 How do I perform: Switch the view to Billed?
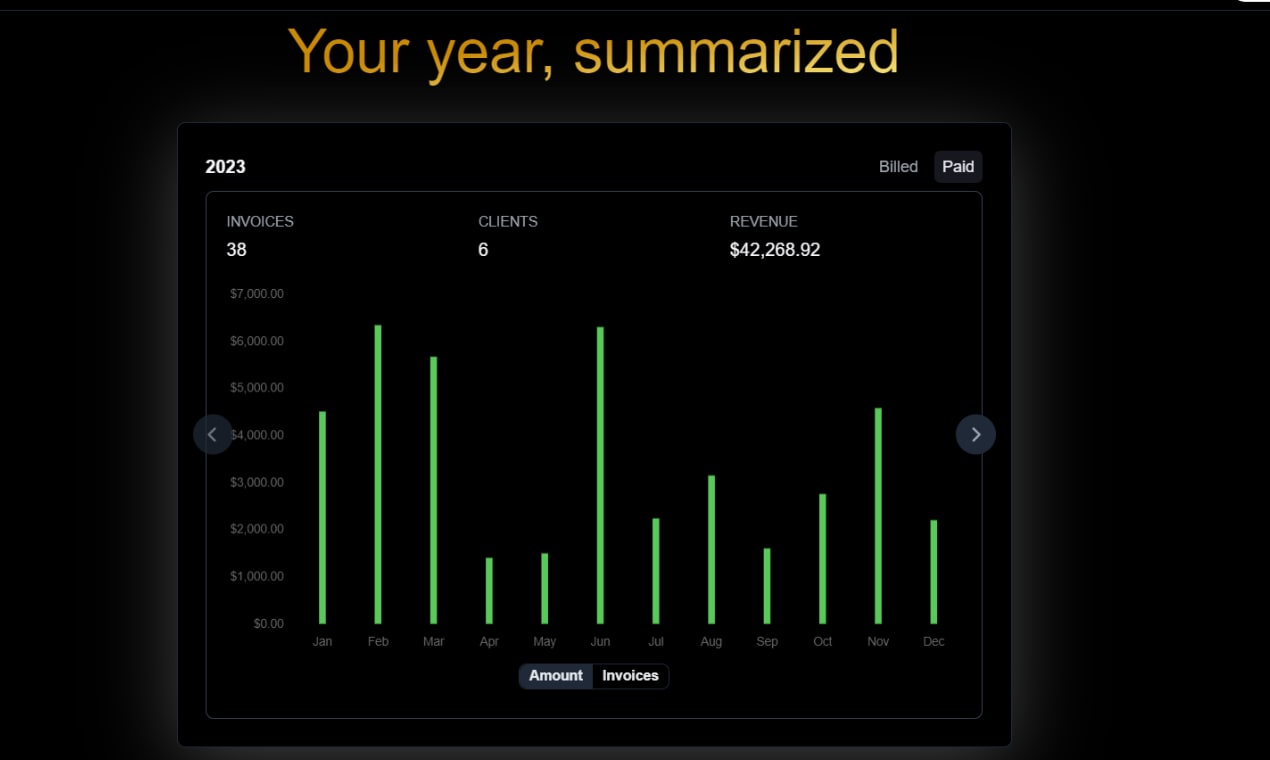pos(898,167)
